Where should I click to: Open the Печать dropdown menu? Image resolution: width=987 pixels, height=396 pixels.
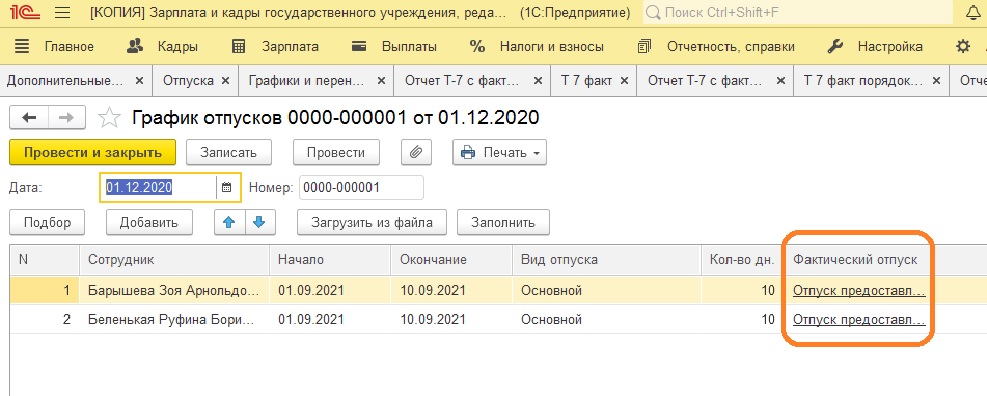click(x=500, y=152)
